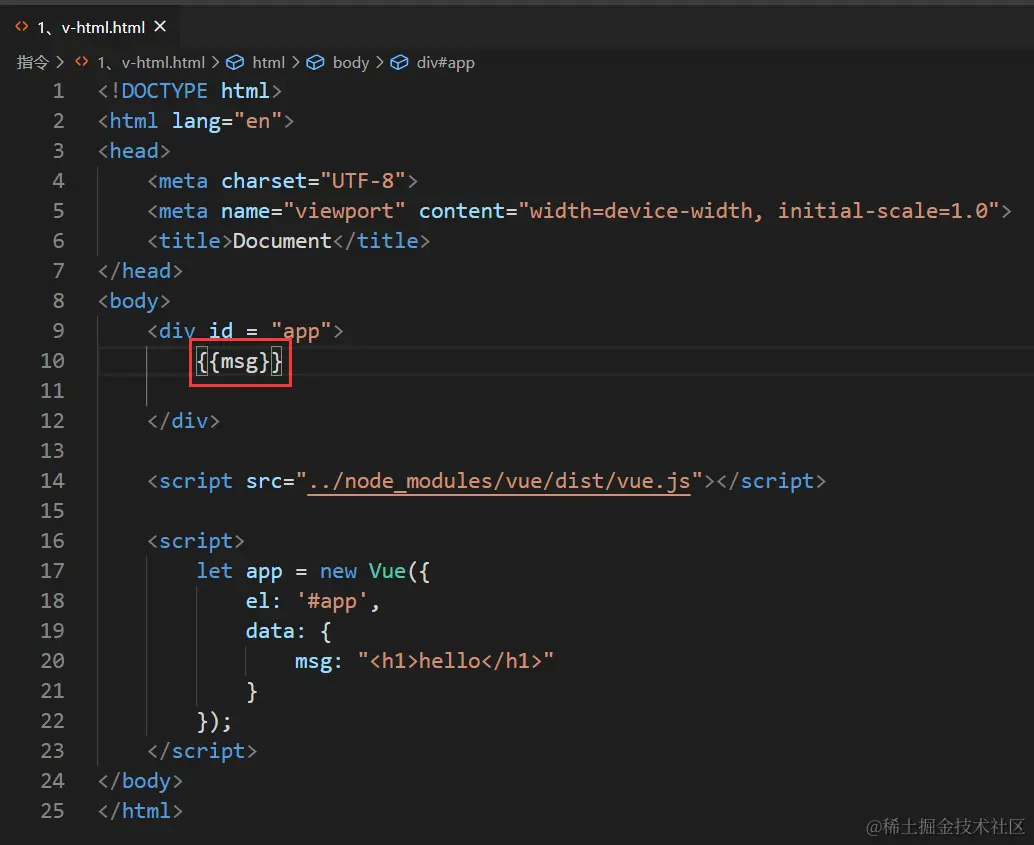Click the DOCTYPE keyword on line 1
The height and width of the screenshot is (845, 1034).
(x=164, y=91)
